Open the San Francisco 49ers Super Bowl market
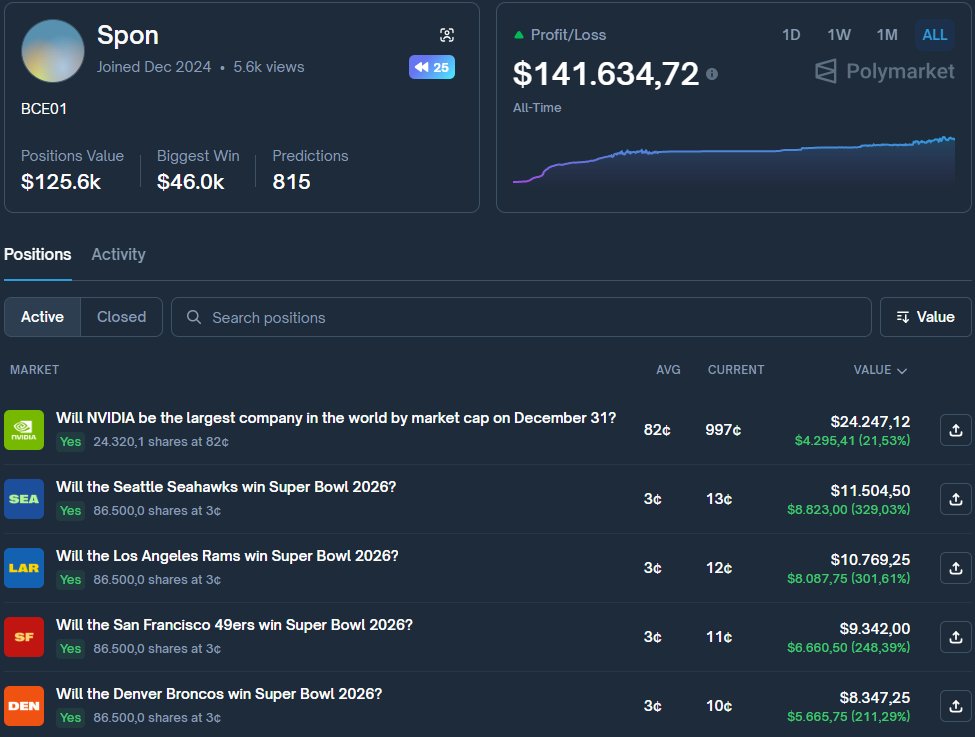The image size is (975, 737). coord(234,625)
